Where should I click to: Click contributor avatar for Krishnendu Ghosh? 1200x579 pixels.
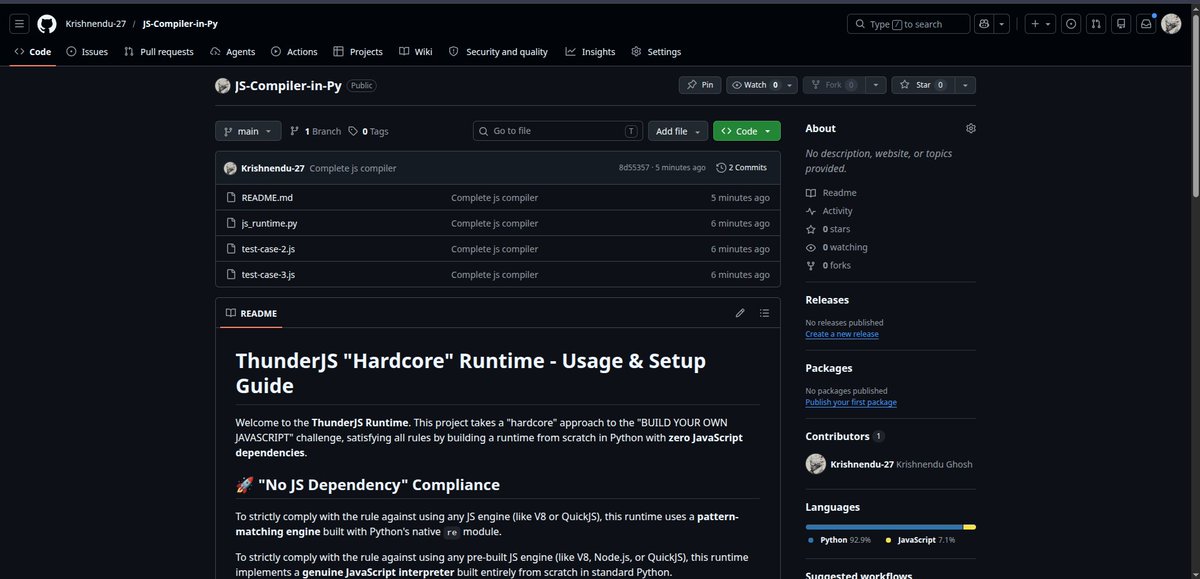(815, 464)
